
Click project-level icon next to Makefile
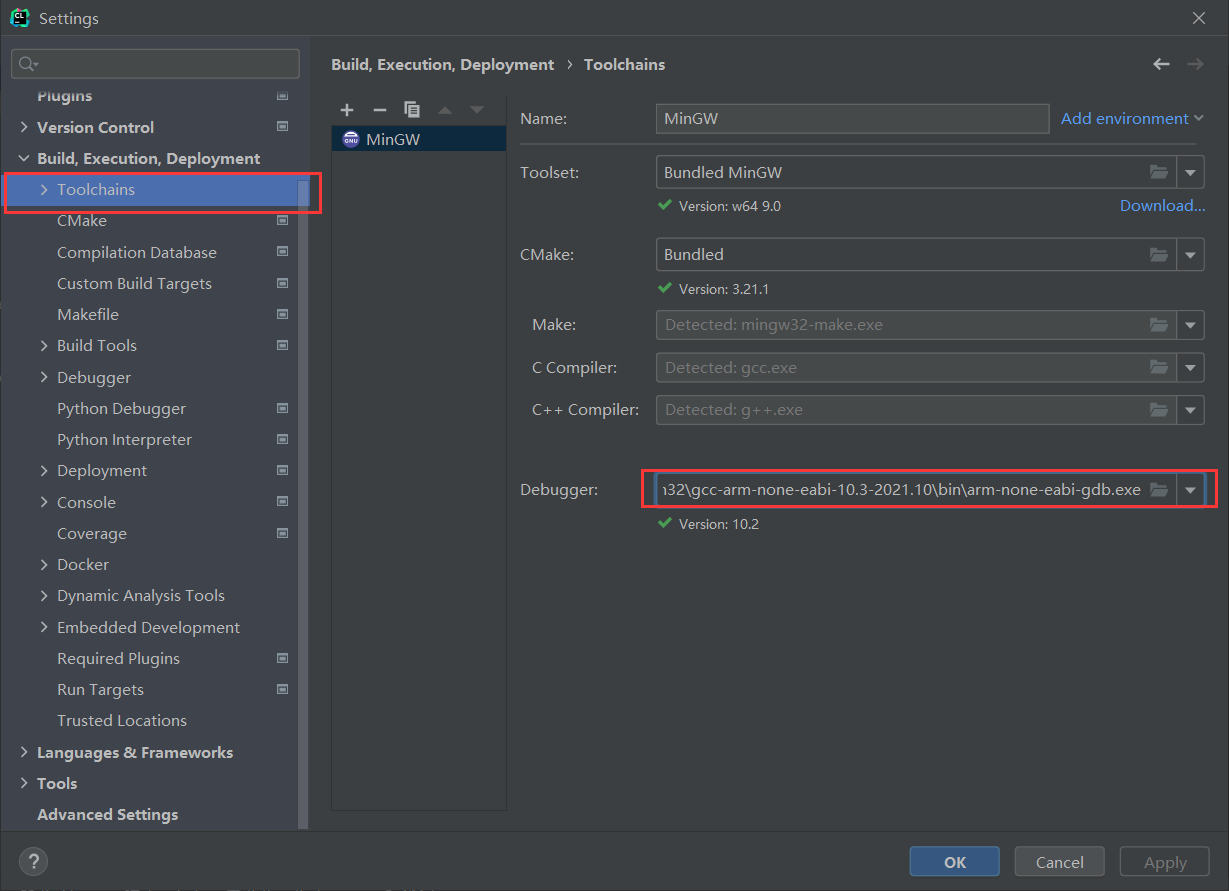click(282, 314)
